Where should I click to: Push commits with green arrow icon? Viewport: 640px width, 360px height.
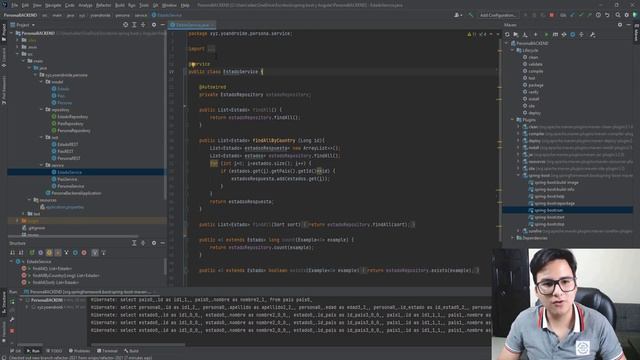pyautogui.click(x=589, y=15)
